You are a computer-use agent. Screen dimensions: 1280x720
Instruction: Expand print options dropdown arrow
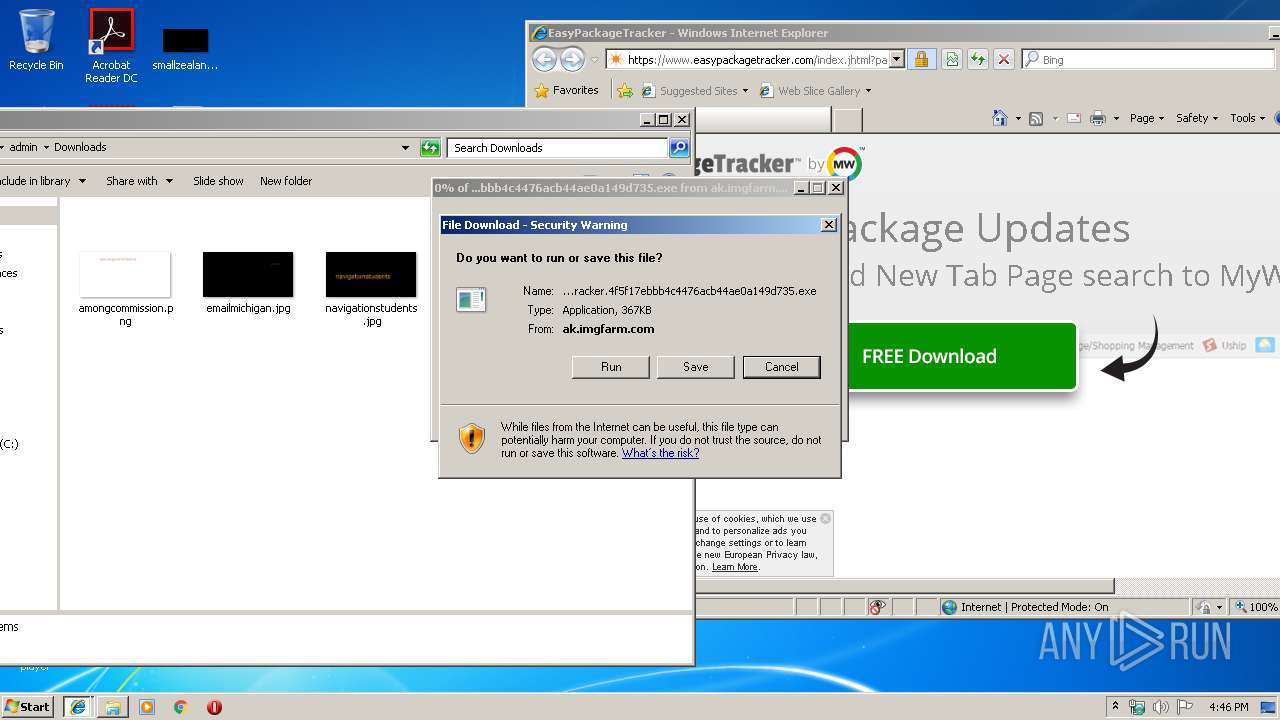pos(1116,118)
